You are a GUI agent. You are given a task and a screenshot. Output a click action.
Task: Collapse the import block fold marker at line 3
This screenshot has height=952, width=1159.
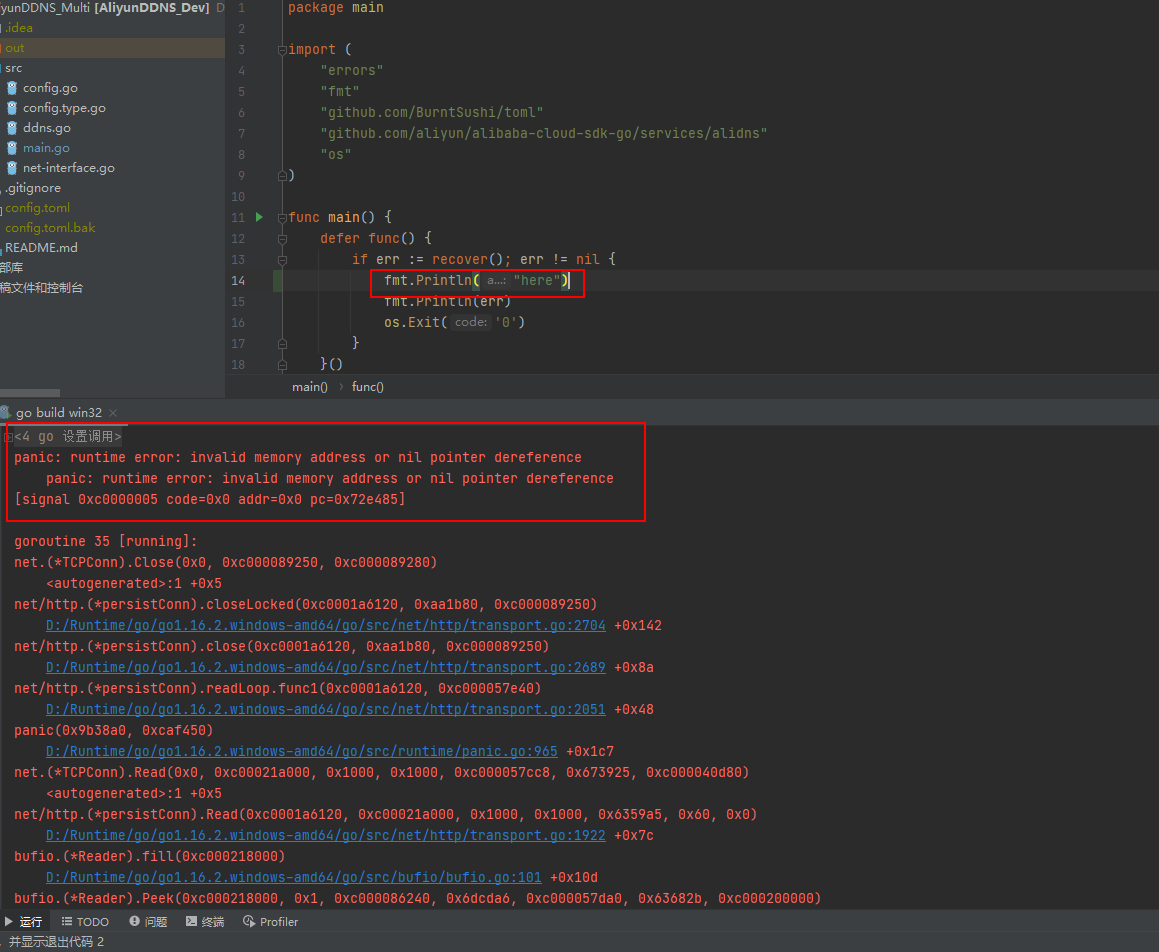(282, 50)
